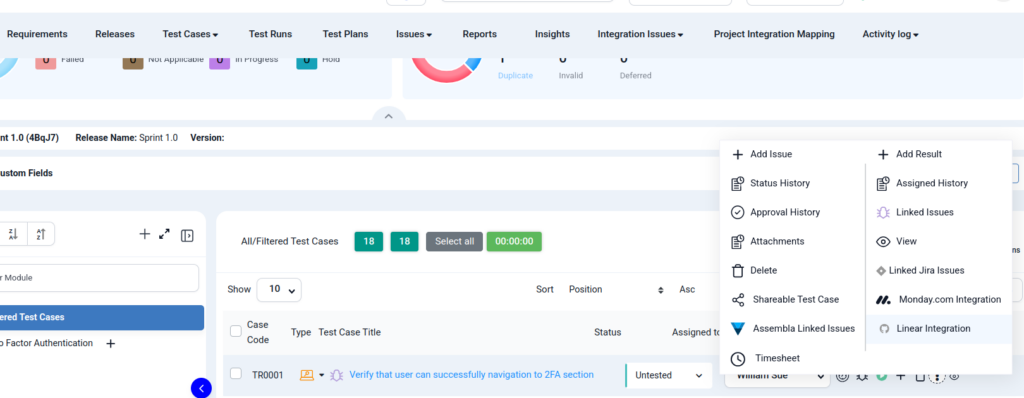Viewport: 1024px width, 398px height.
Task: Open Assigned History menu entry
Action: [922, 183]
